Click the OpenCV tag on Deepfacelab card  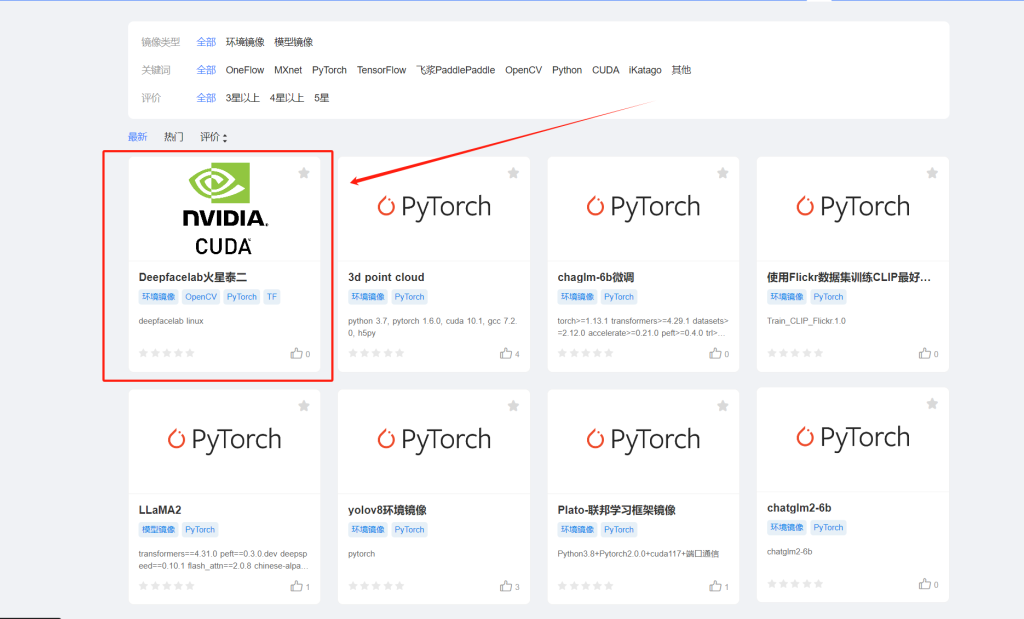(200, 296)
